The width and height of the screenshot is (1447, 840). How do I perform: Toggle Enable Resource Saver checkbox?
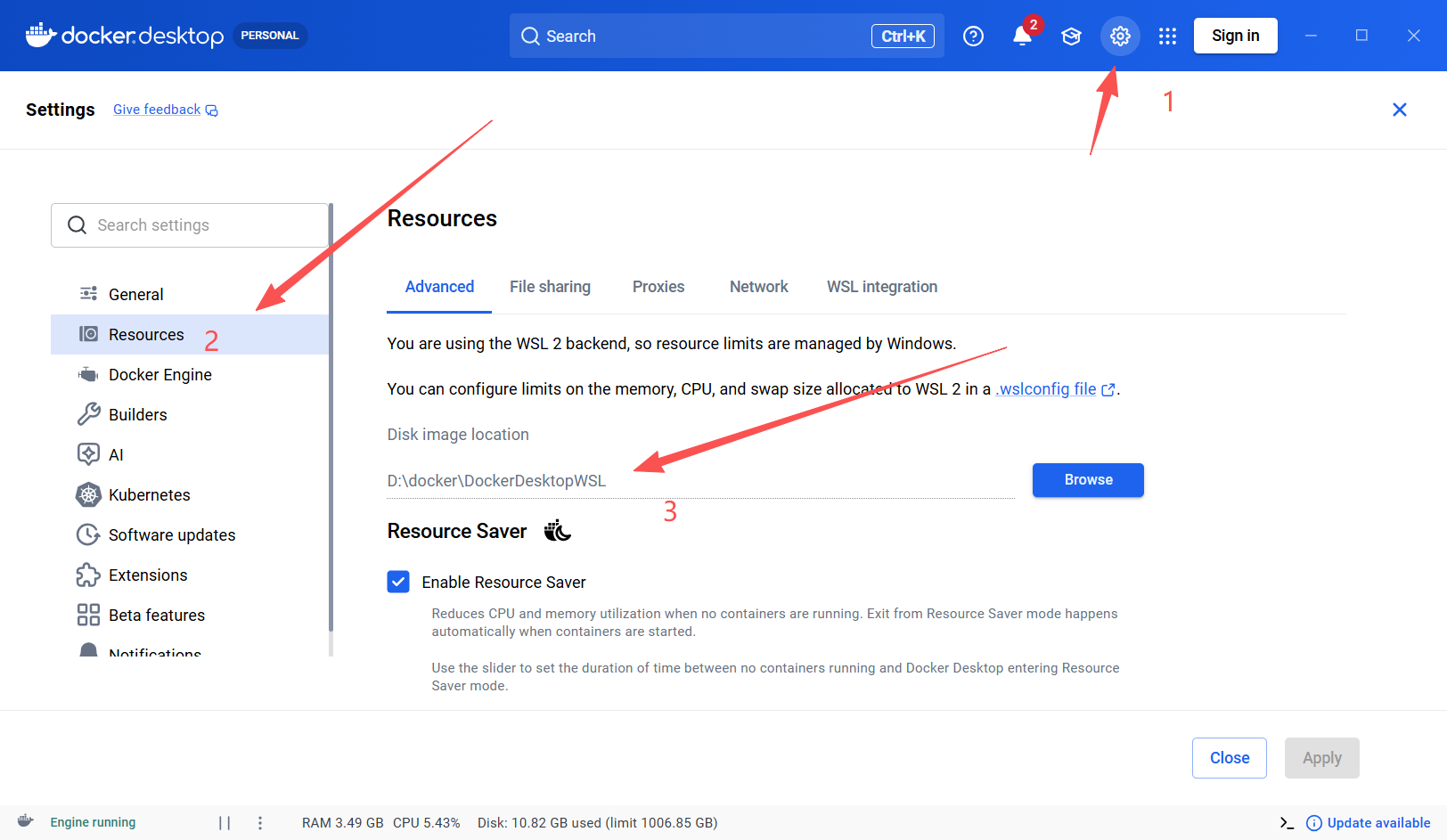[x=398, y=582]
